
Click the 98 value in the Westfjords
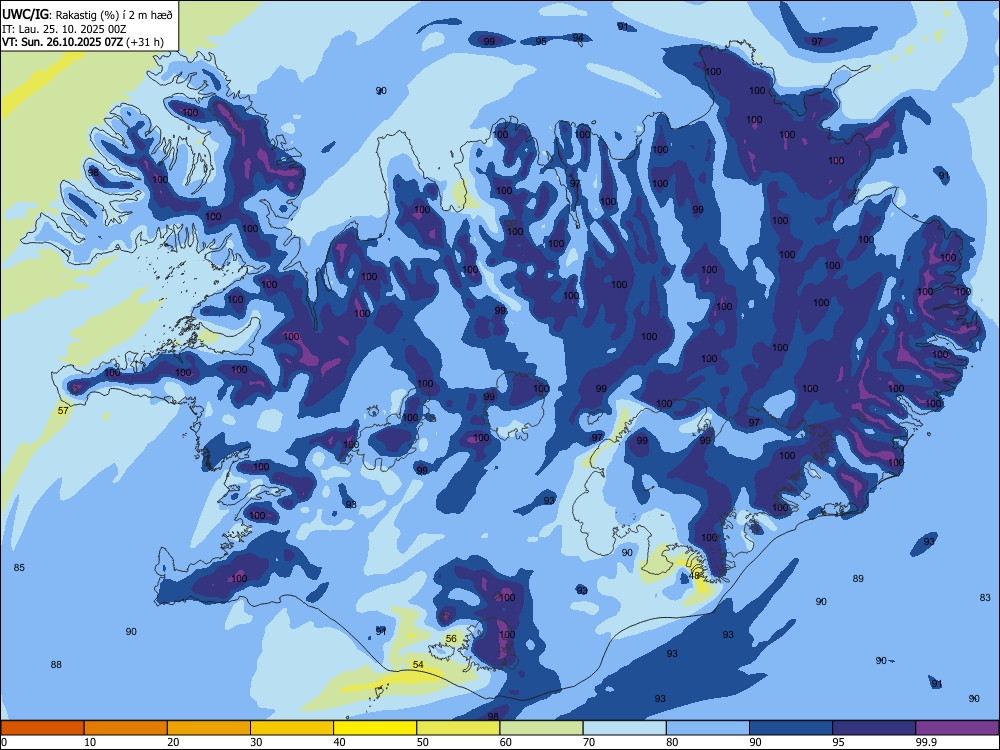point(93,172)
